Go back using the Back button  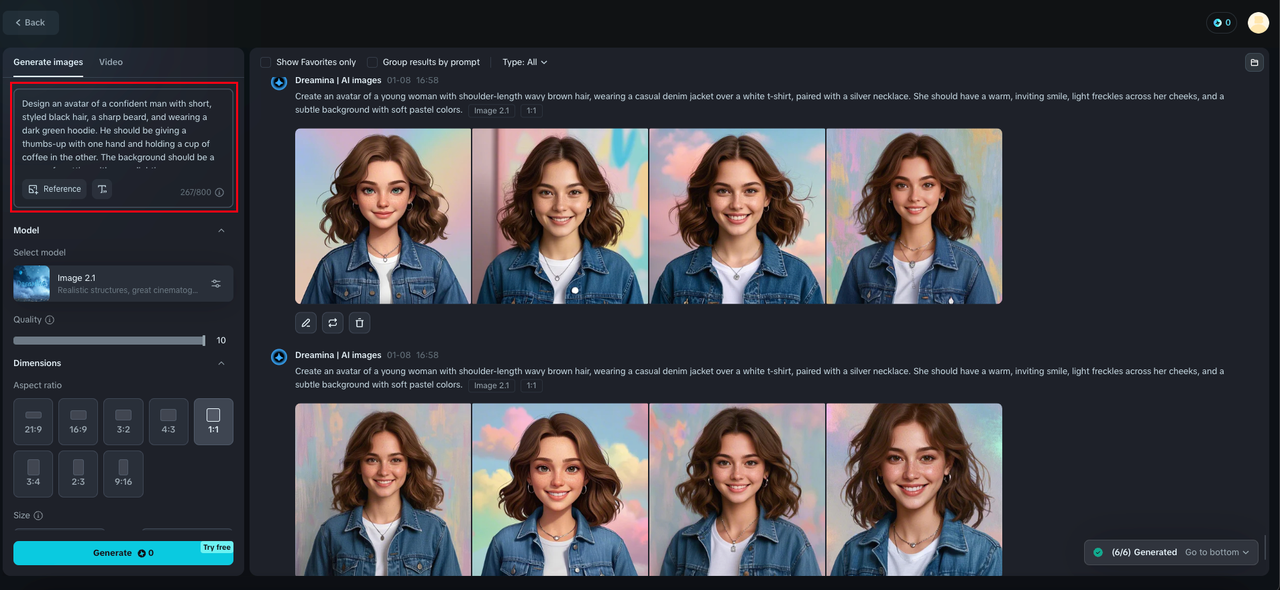(x=31, y=22)
